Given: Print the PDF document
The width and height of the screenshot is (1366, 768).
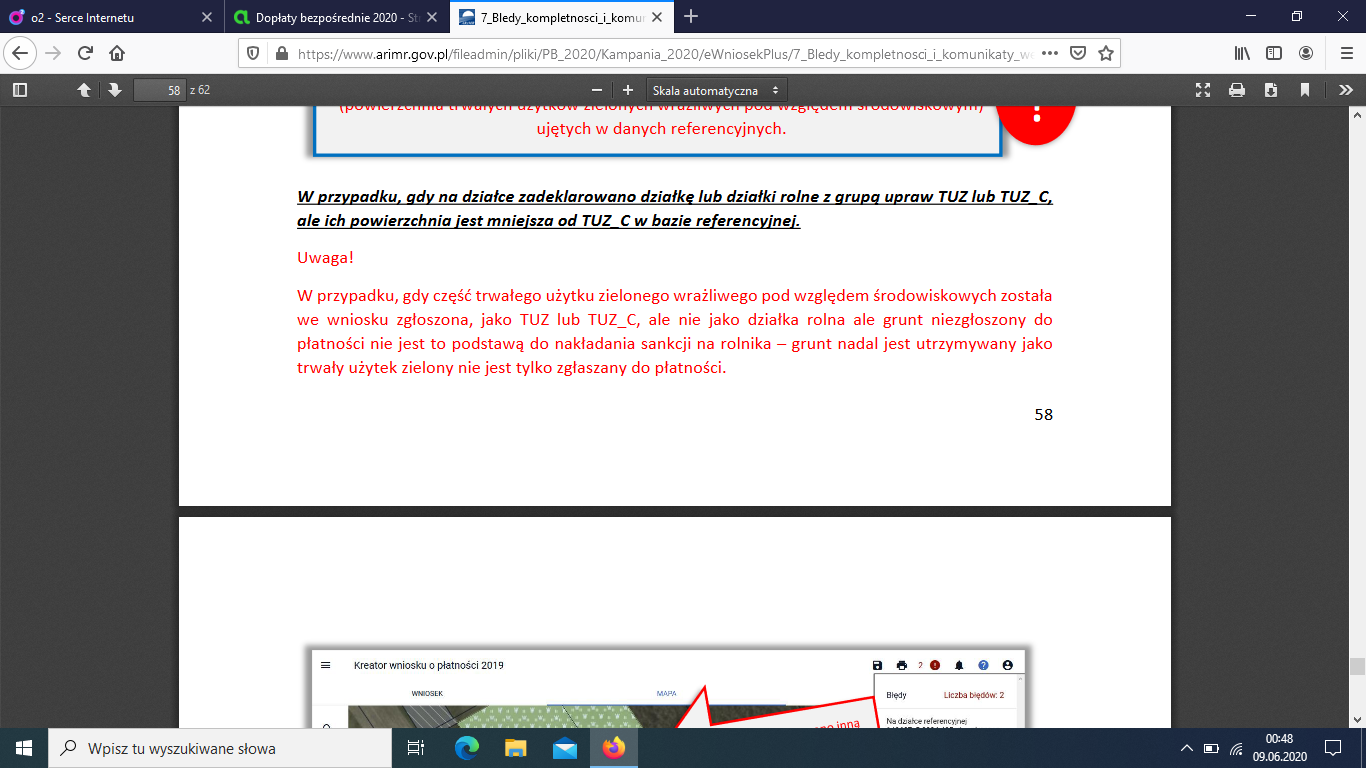Looking at the screenshot, I should click(x=1237, y=90).
